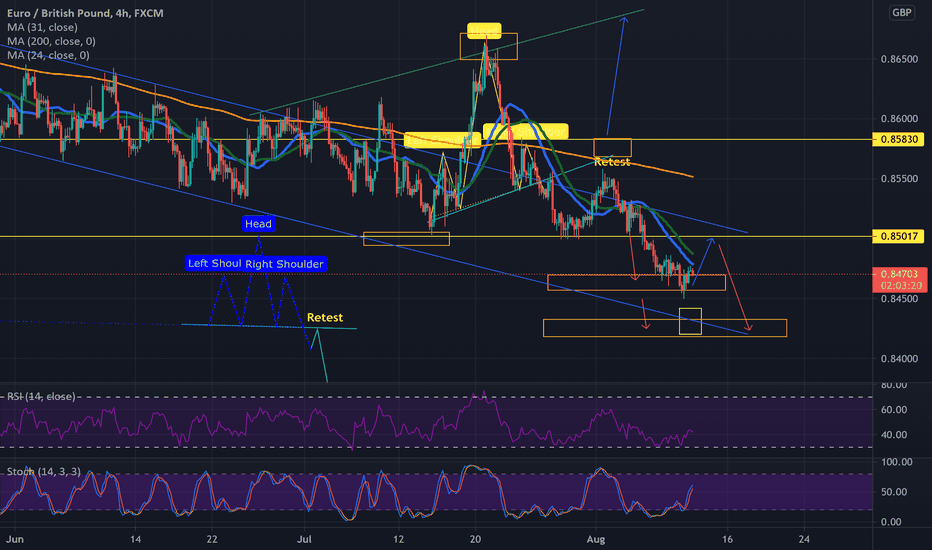Click the 50.00 Stoch axis value
This screenshot has width=932, height=550.
point(894,492)
